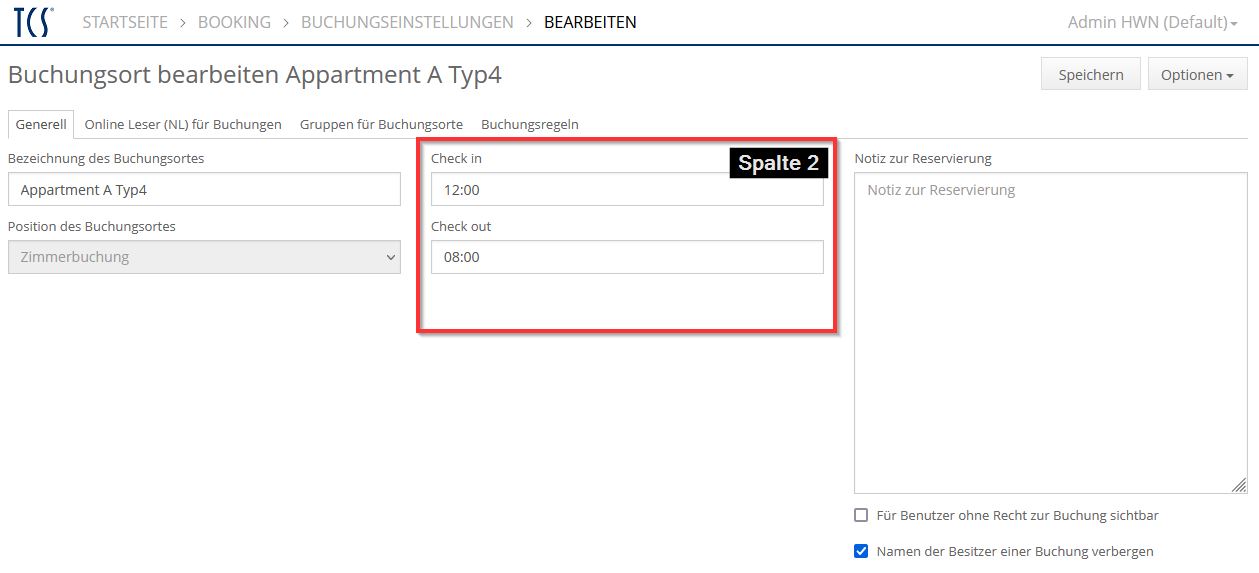This screenshot has width=1259, height=573.
Task: Click the TCS logo
Action: click(33, 22)
